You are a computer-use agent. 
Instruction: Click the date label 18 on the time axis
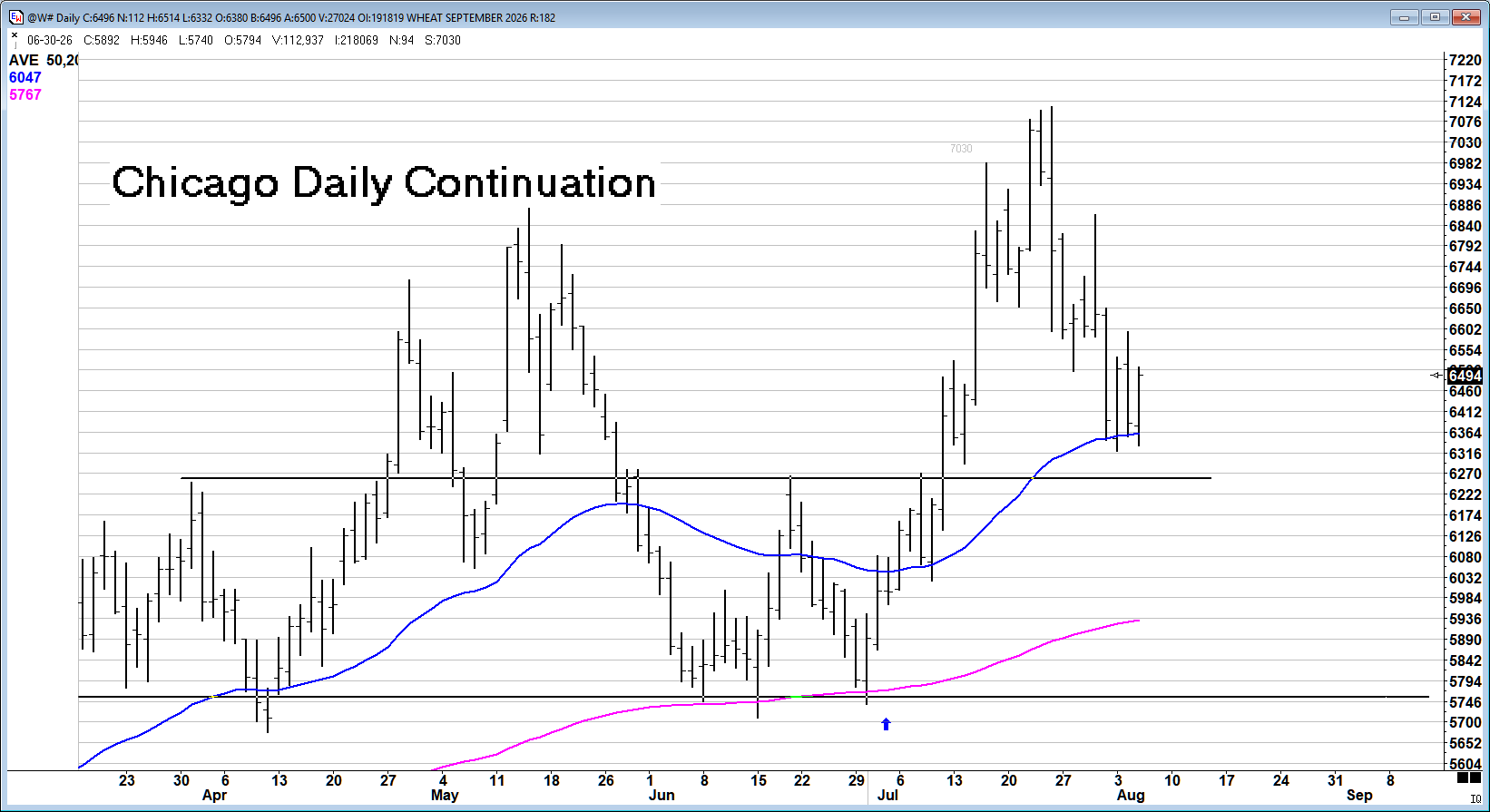552,780
